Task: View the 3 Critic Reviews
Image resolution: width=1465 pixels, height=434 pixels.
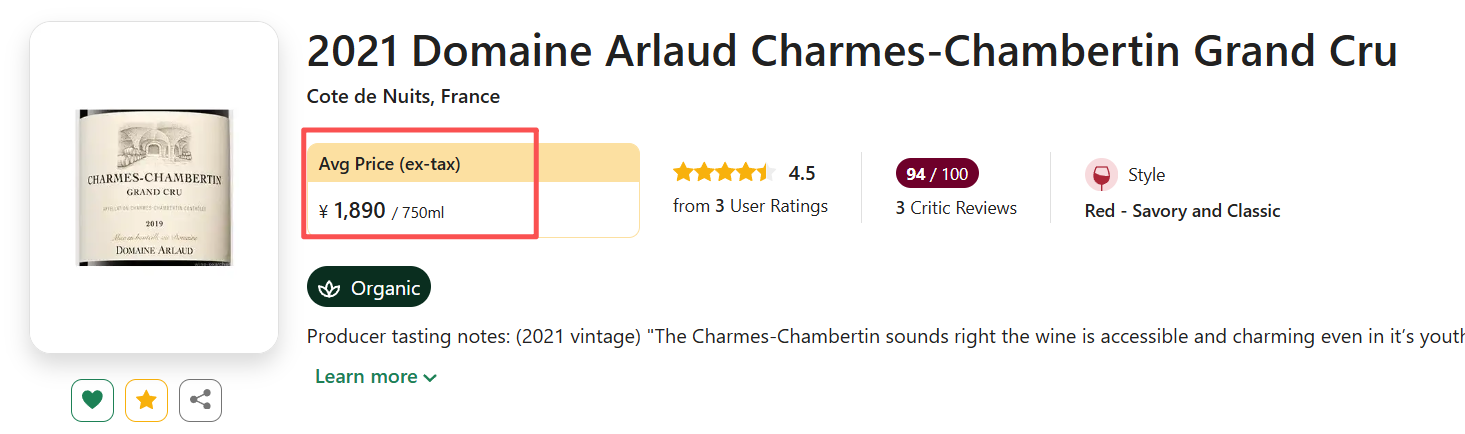Action: [956, 208]
